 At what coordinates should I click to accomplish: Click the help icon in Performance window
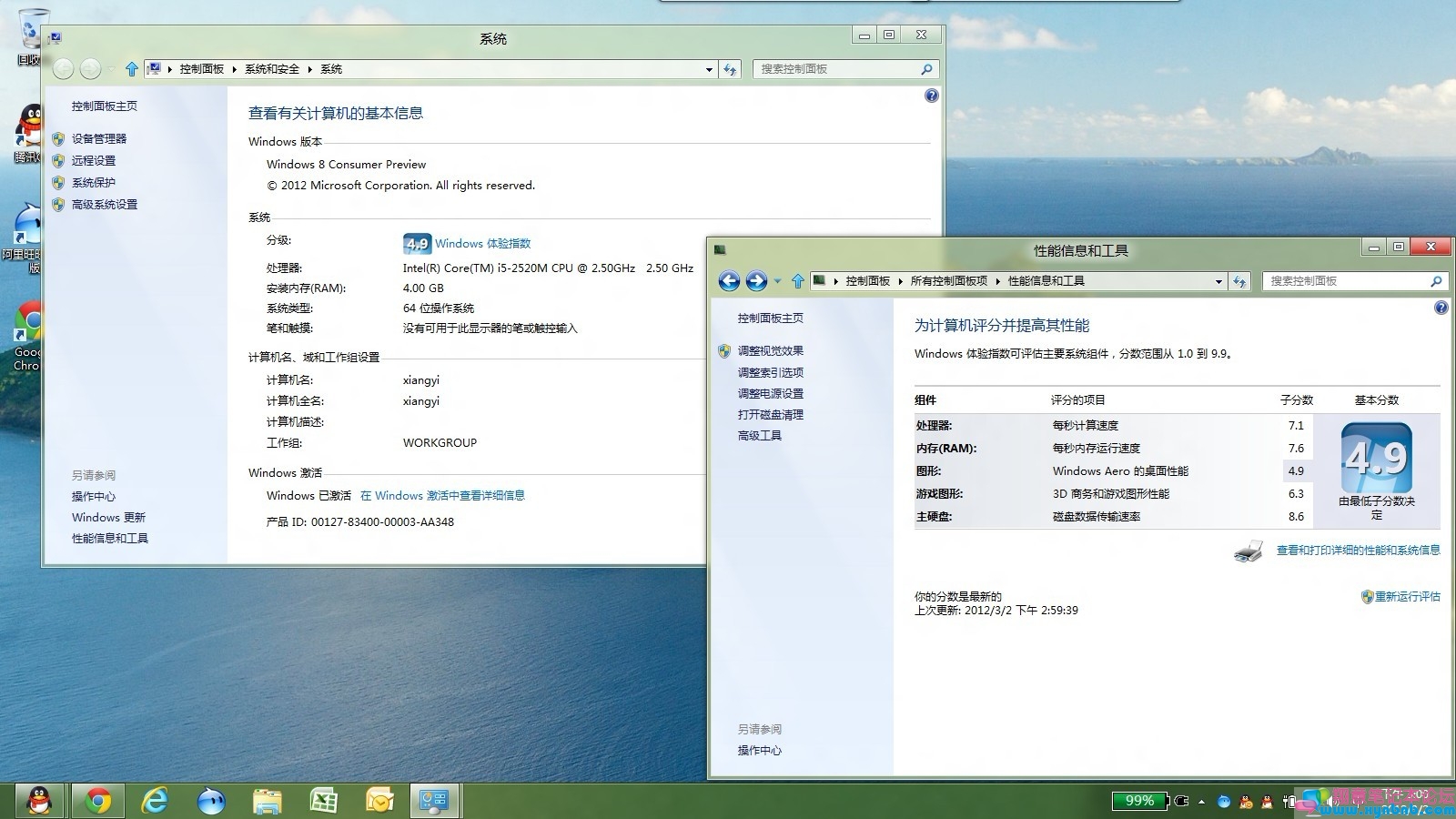click(x=1441, y=308)
